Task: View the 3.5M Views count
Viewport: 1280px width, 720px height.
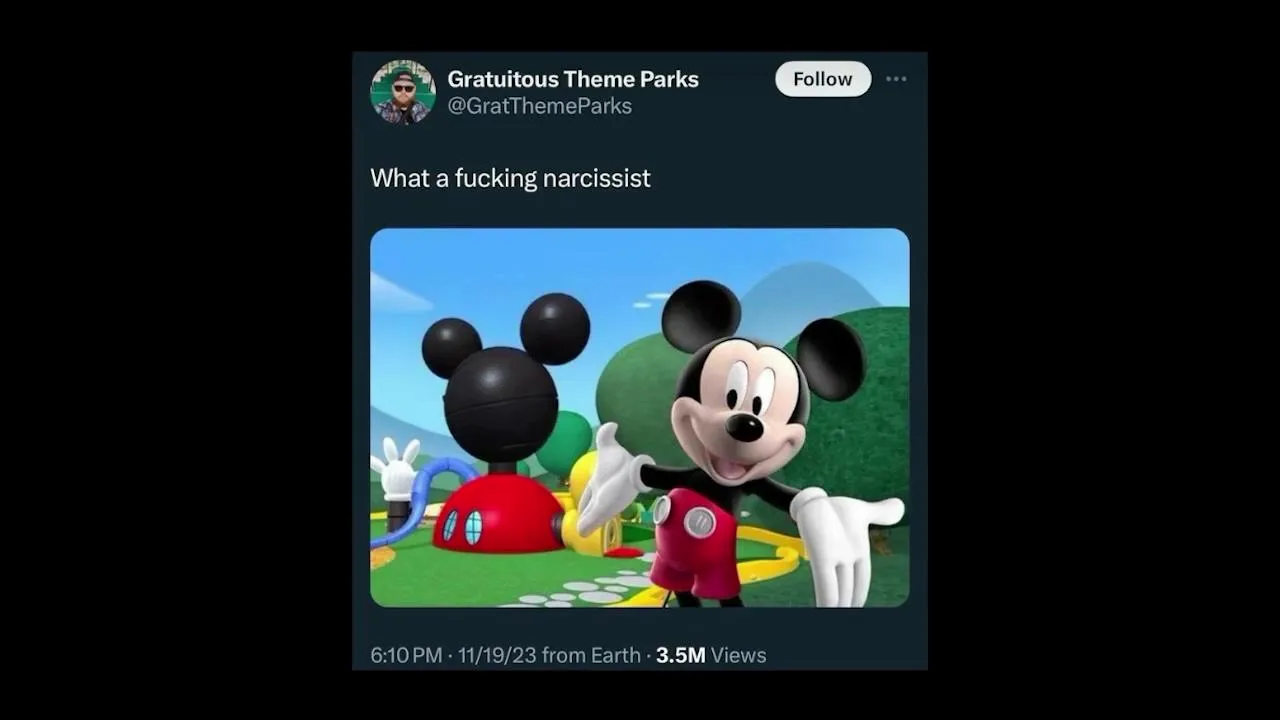Action: pyautogui.click(x=711, y=655)
